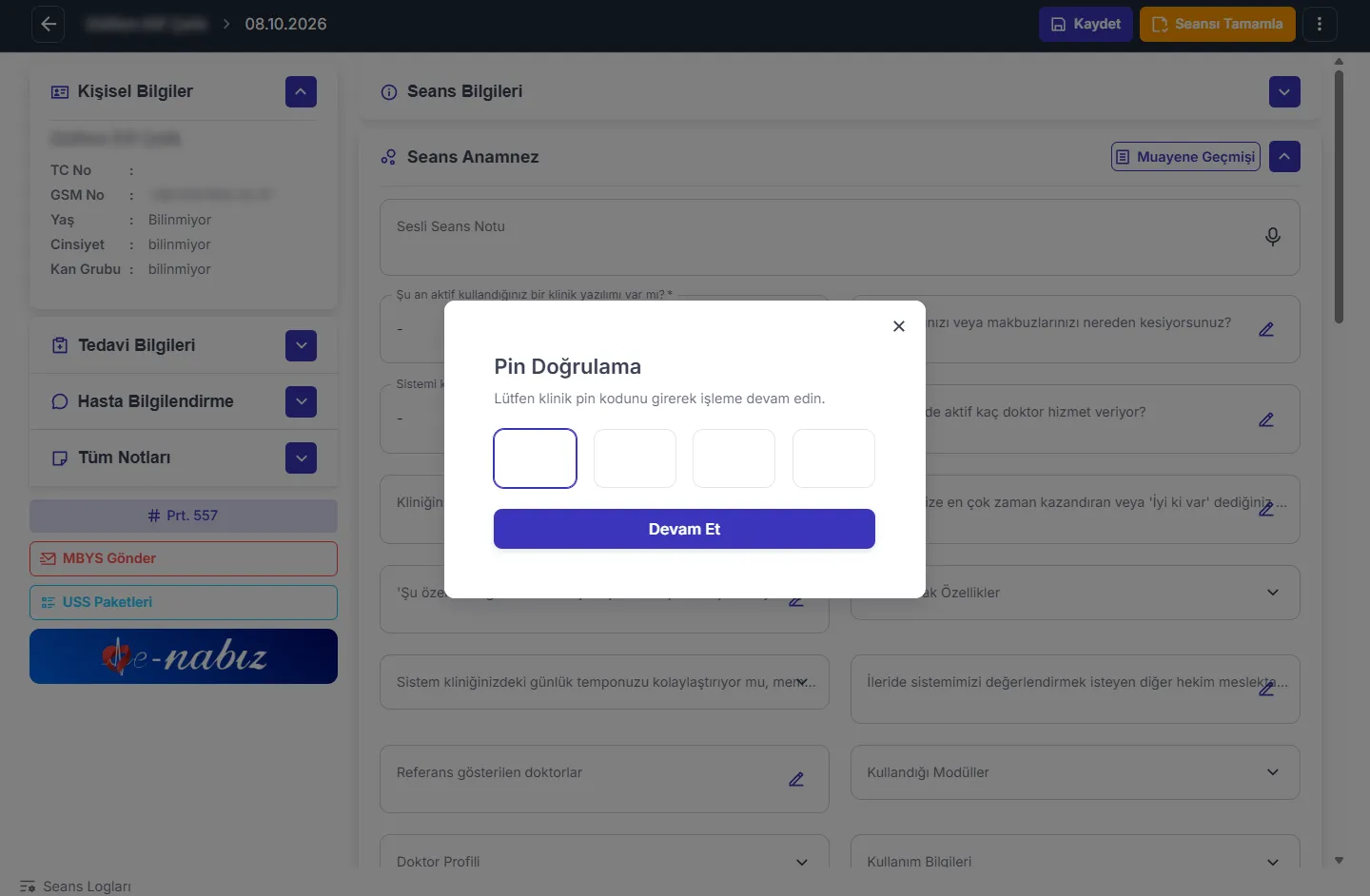Click the Tedavi Bilgileri clipboard icon
The width and height of the screenshot is (1370, 896).
60,345
